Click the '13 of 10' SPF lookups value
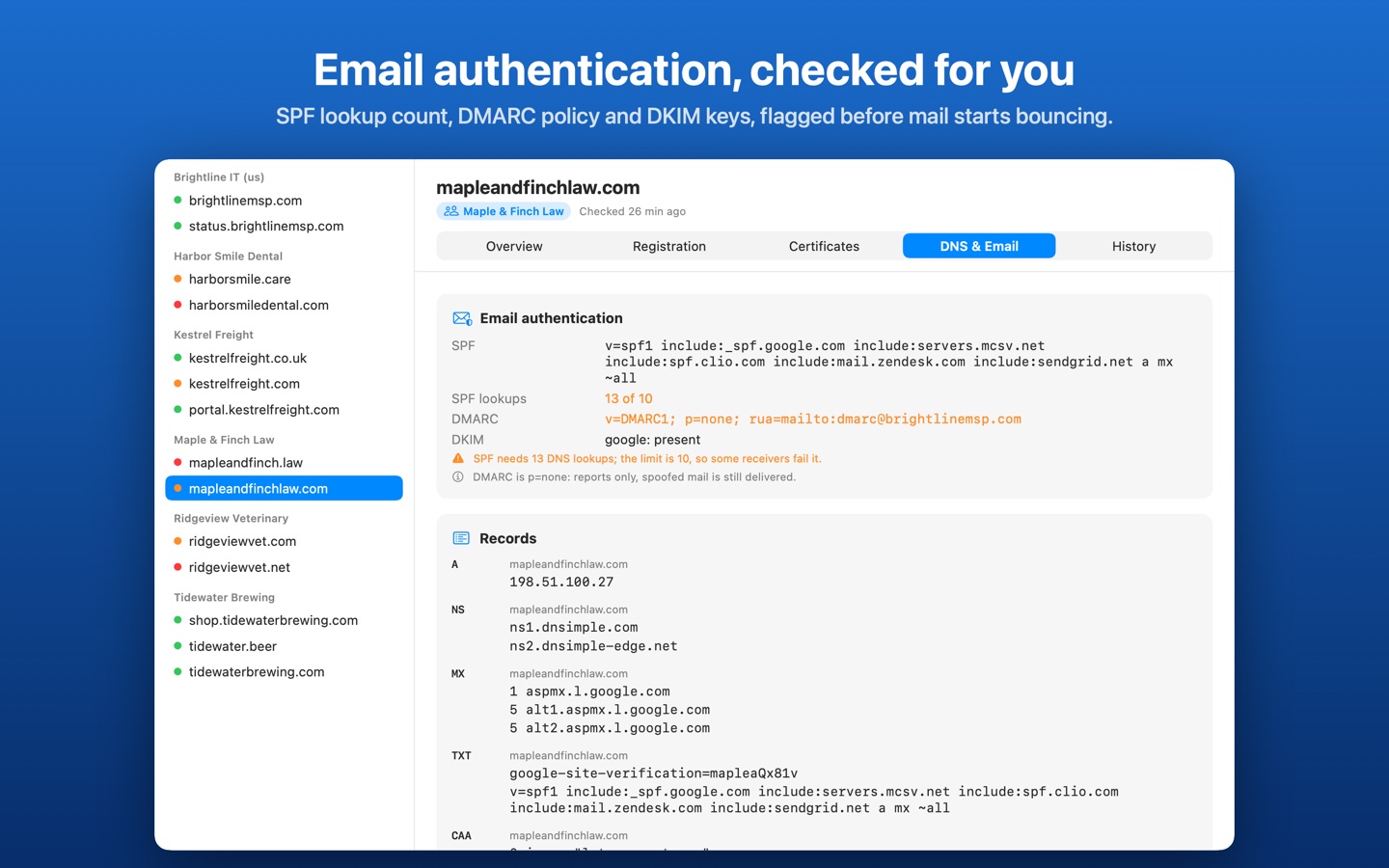 click(x=629, y=398)
